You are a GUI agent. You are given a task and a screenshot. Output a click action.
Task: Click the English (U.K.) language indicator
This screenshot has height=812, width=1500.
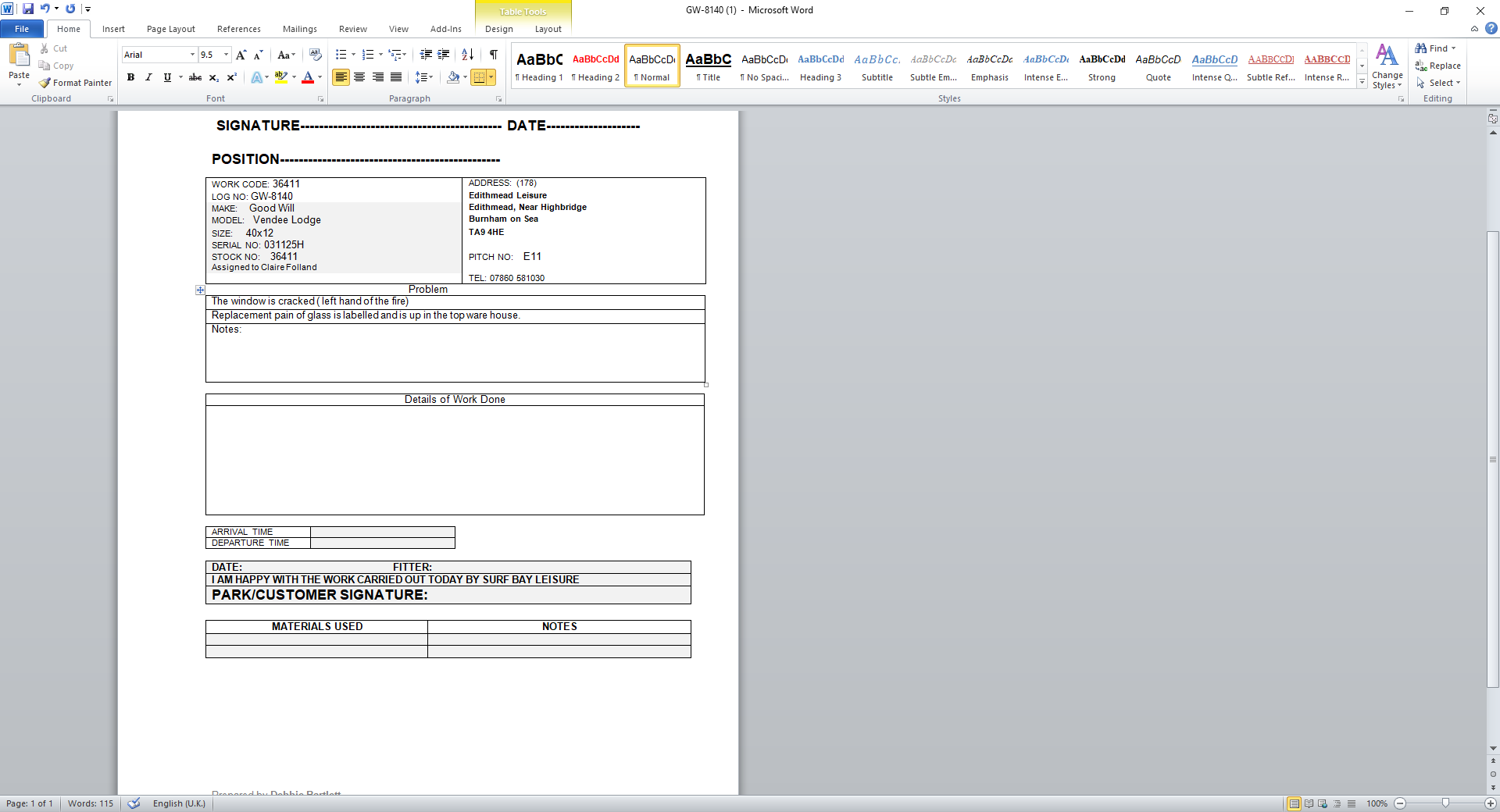(179, 803)
